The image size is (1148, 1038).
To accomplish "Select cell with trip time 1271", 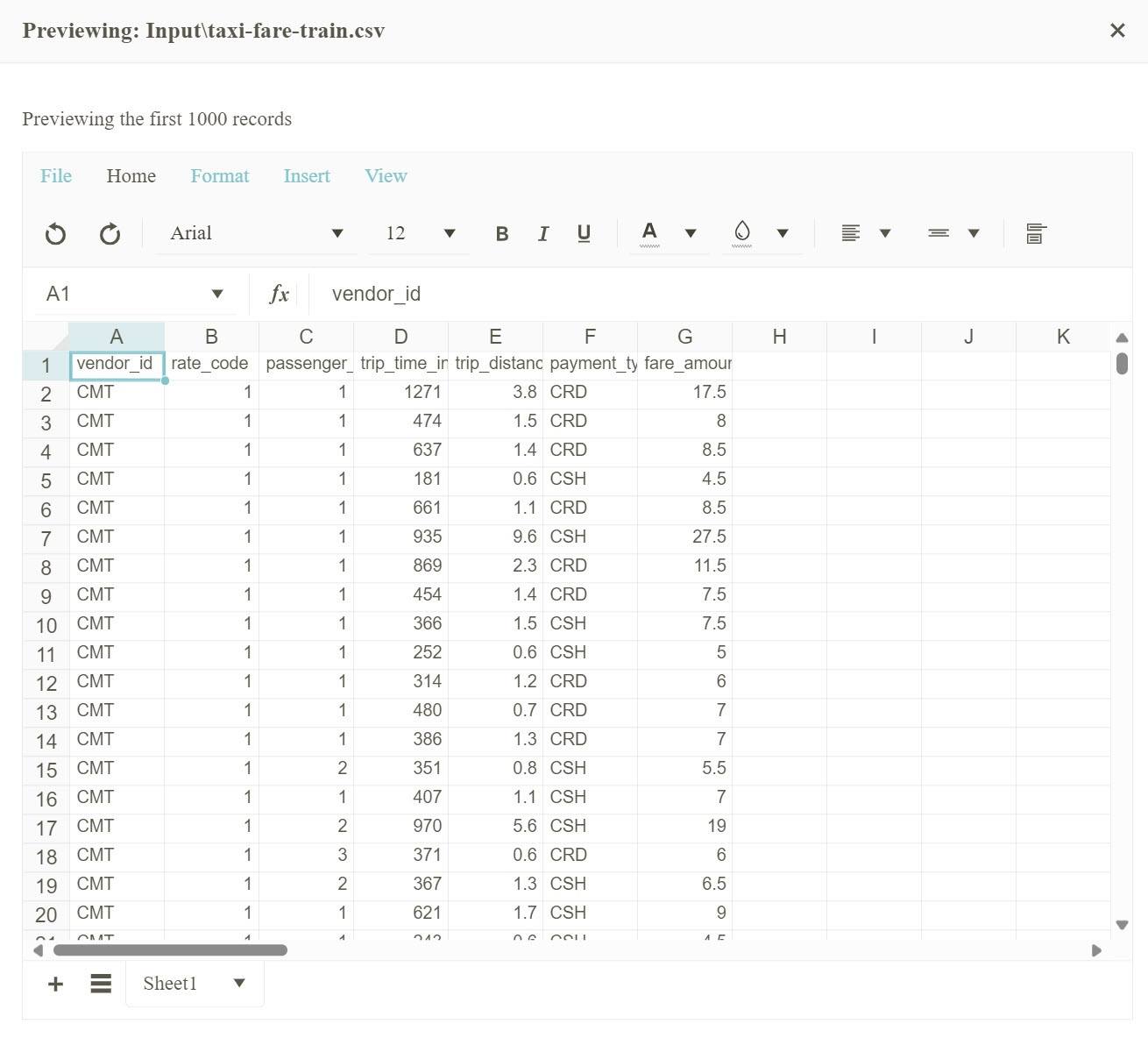I will tap(400, 394).
